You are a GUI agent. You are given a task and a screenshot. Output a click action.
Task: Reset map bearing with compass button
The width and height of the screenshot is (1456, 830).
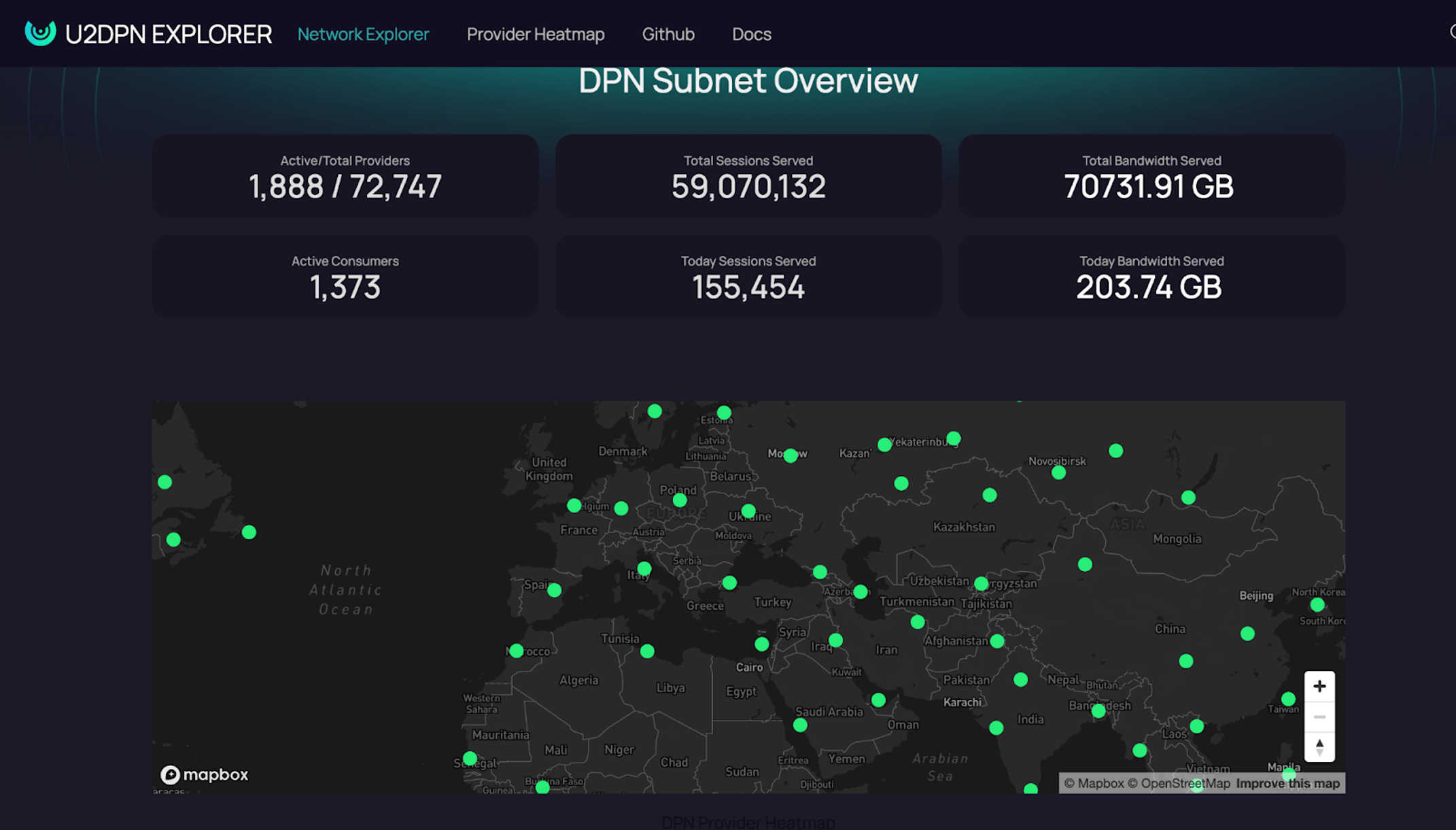[1319, 747]
